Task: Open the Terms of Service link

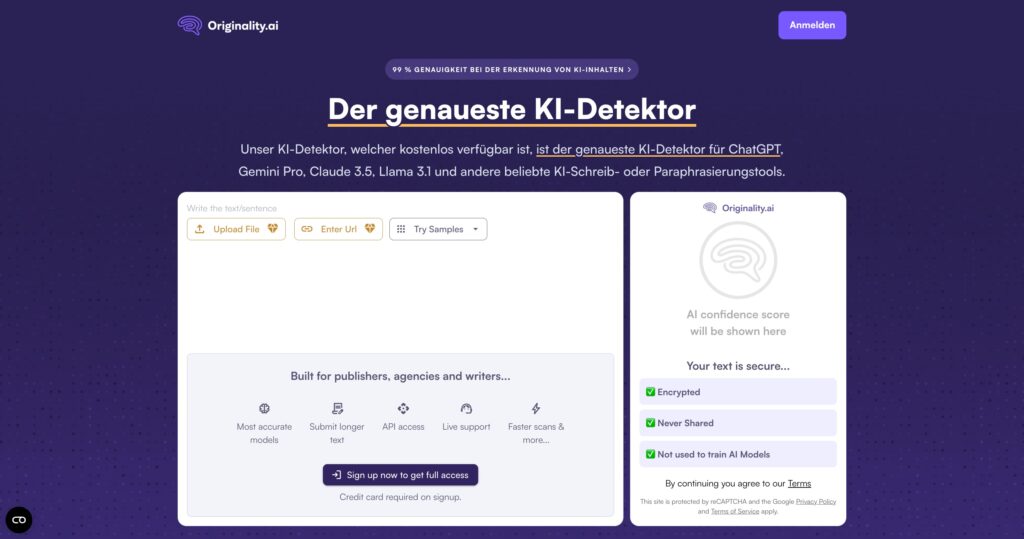Action: tap(735, 512)
